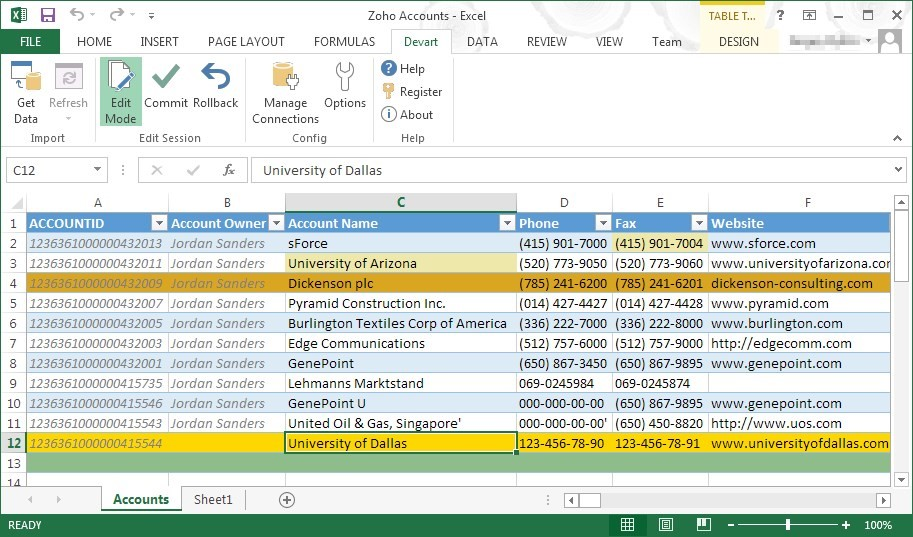Switch to the REVIEW ribbon tab
The image size is (913, 537).
[x=546, y=41]
